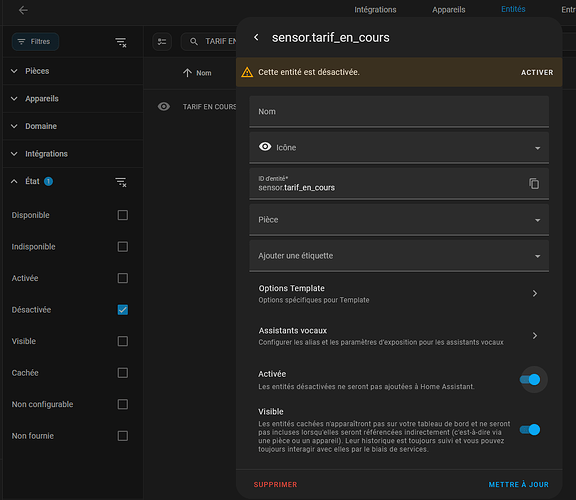The height and width of the screenshot is (500, 576).
Task: Check the Disponible state checkbox
Action: 123,215
